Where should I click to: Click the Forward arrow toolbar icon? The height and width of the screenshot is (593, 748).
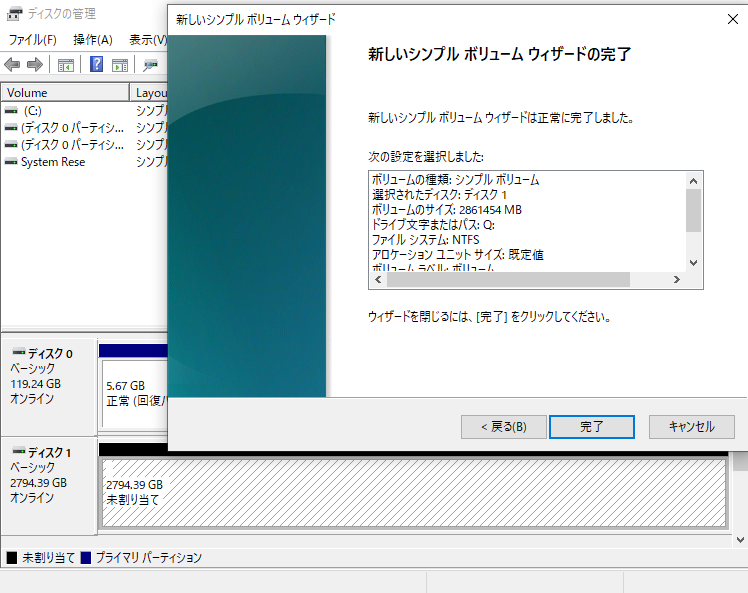tap(34, 65)
